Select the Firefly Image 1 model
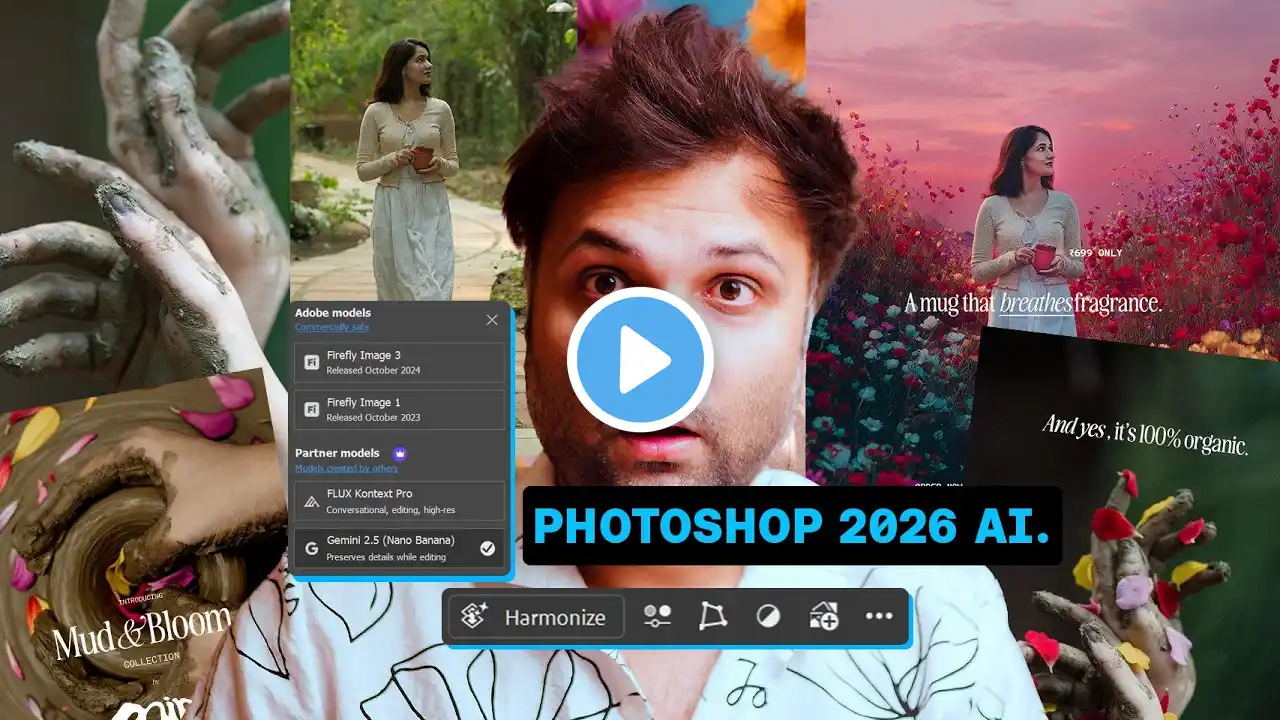The height and width of the screenshot is (720, 1280). click(400, 410)
